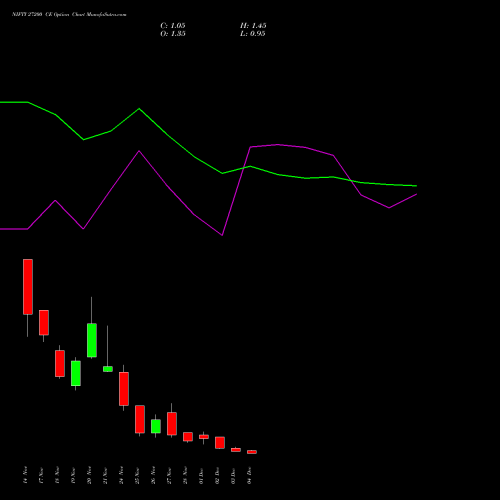Click the 26 Nov date label

[154, 475]
